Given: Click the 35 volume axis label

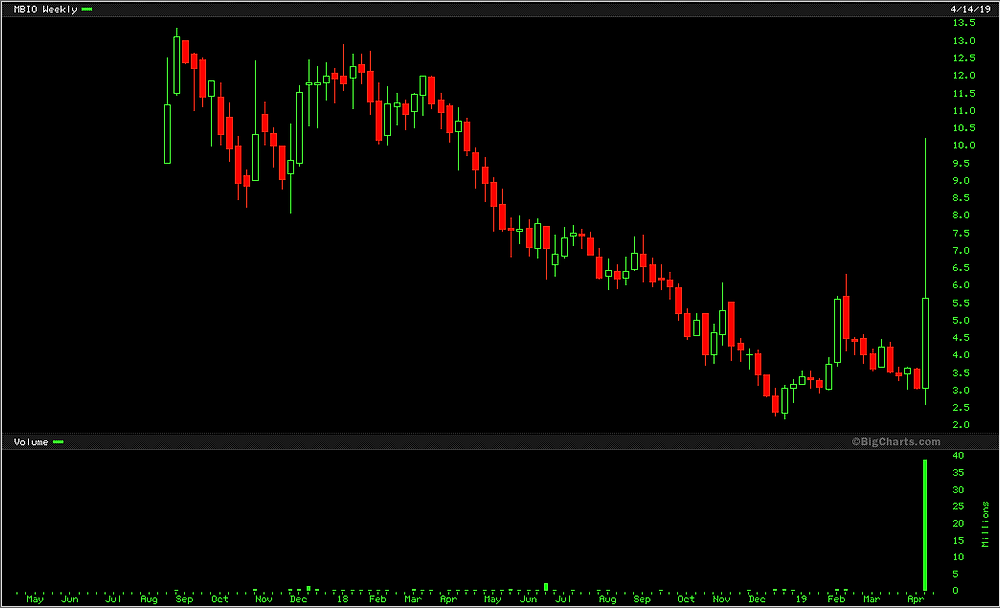Looking at the screenshot, I should (959, 473).
